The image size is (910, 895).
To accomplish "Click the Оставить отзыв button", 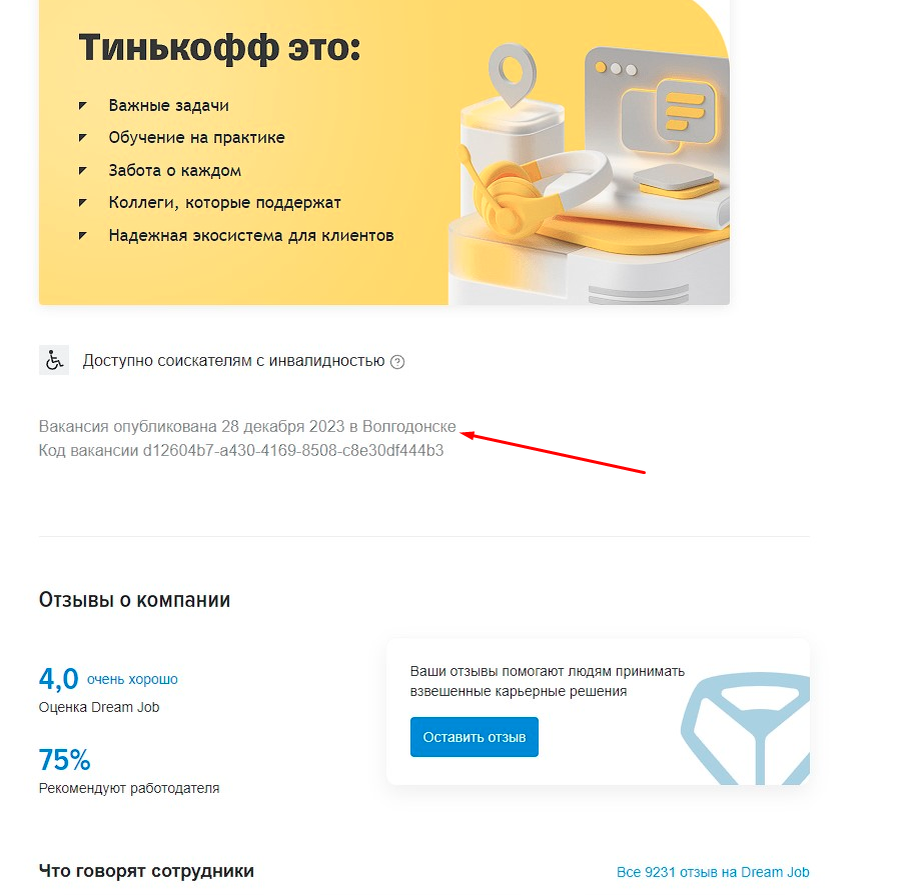I will point(474,737).
